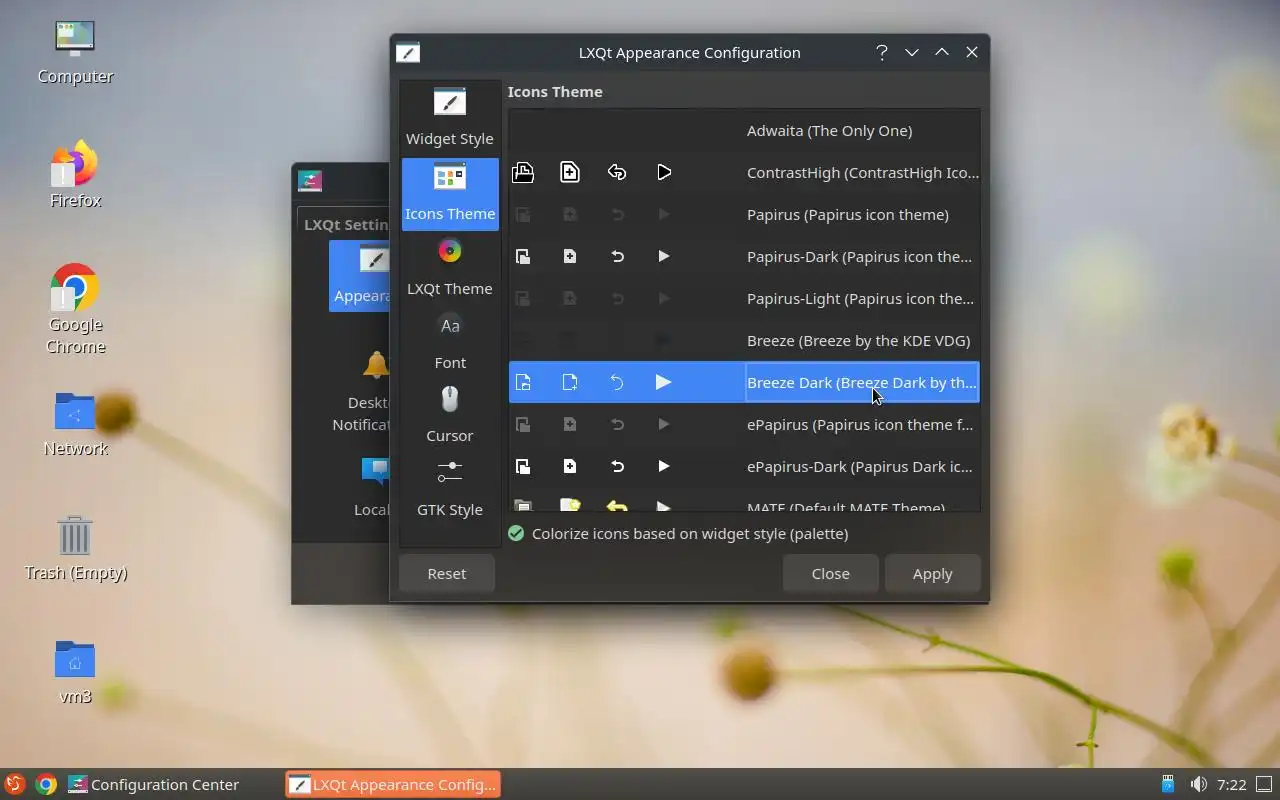Click Papirus-Dark new document preview icon
This screenshot has width=1280, height=800.
(x=569, y=256)
